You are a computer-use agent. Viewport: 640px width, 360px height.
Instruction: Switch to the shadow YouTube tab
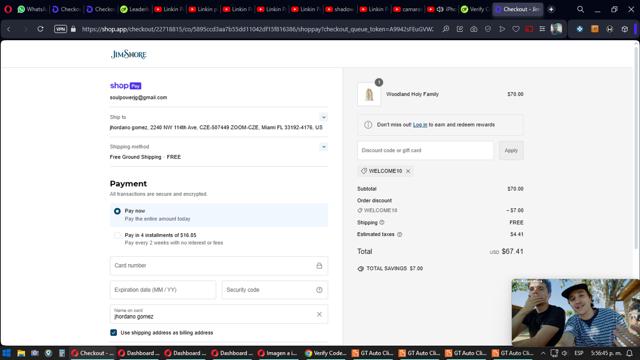[x=340, y=9]
